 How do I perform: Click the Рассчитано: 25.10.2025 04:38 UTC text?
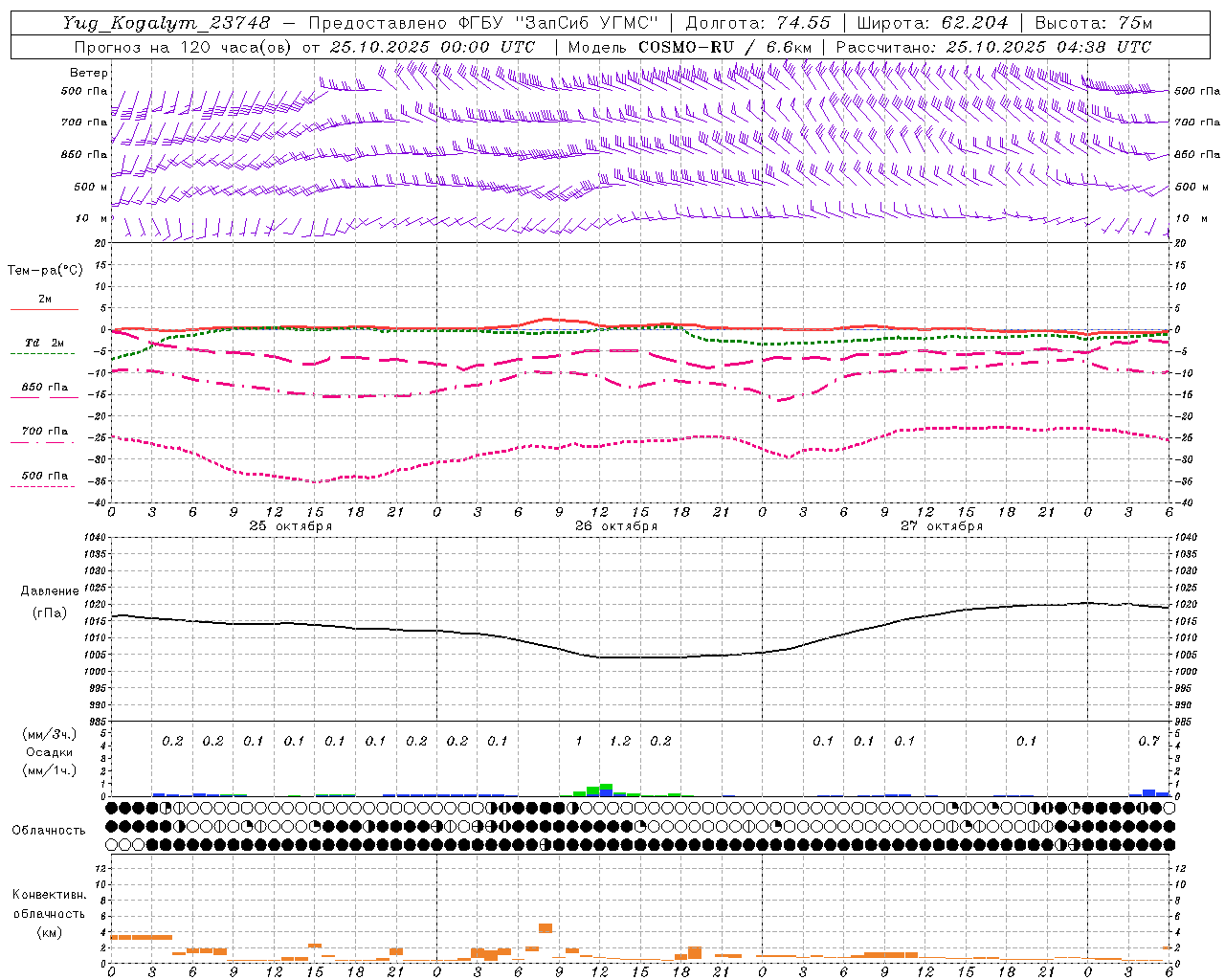(993, 47)
